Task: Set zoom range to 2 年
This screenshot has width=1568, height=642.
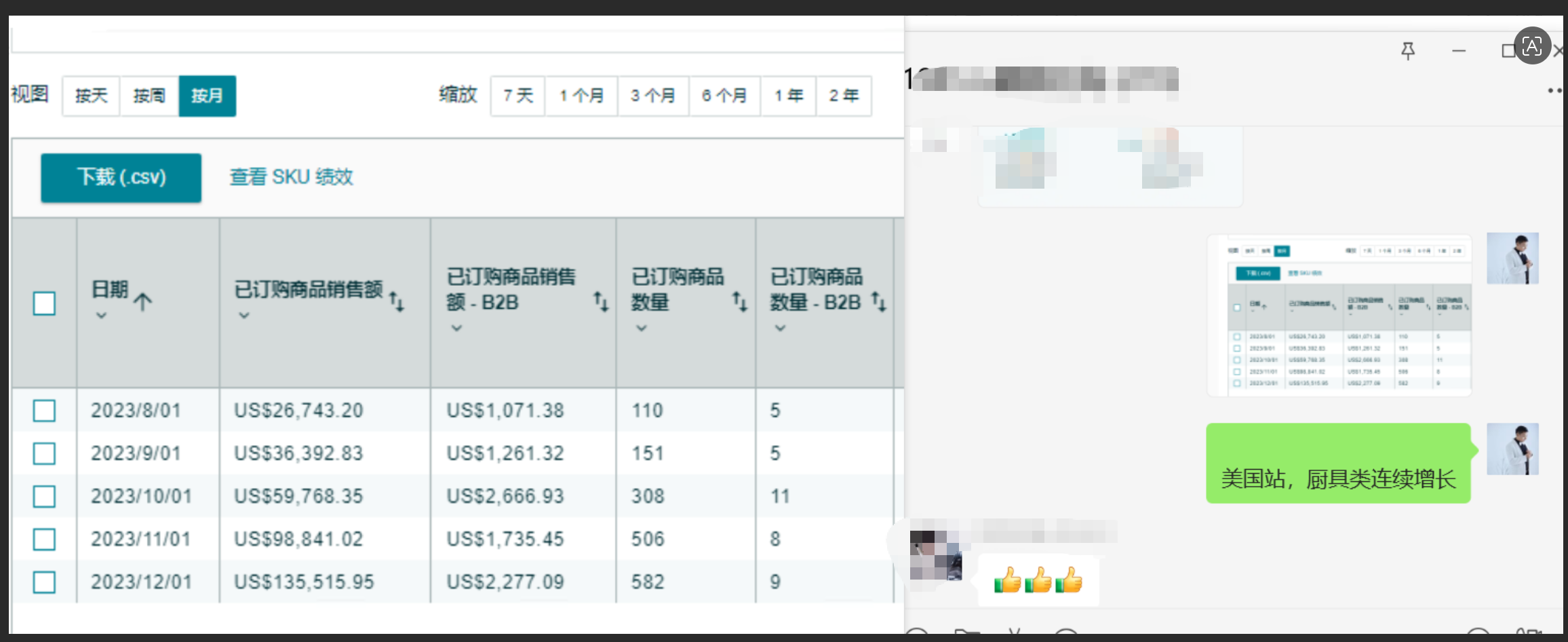Action: tap(844, 96)
